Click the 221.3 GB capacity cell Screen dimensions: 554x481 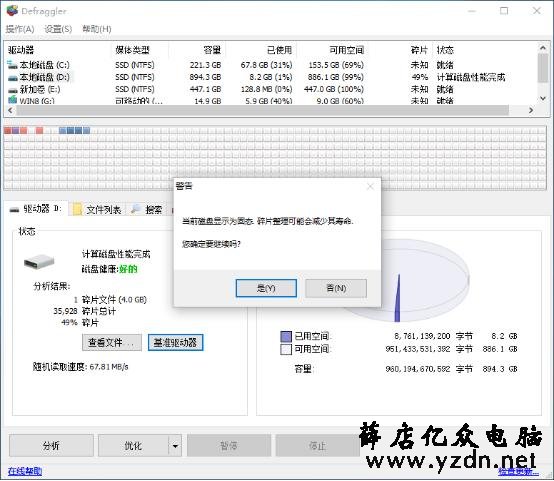[x=206, y=65]
